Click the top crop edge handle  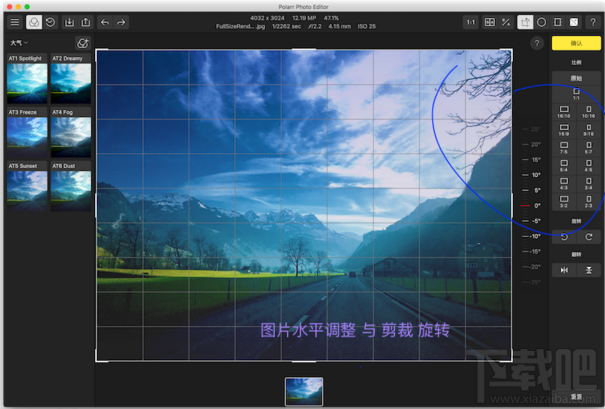[304, 49]
